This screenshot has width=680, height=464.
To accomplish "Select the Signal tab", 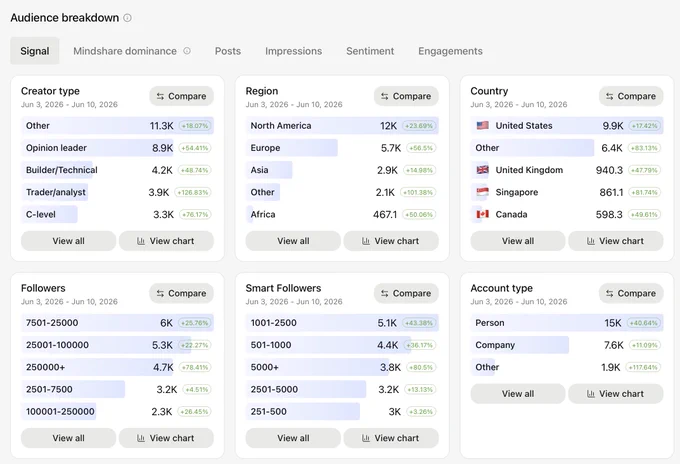I will (x=35, y=51).
